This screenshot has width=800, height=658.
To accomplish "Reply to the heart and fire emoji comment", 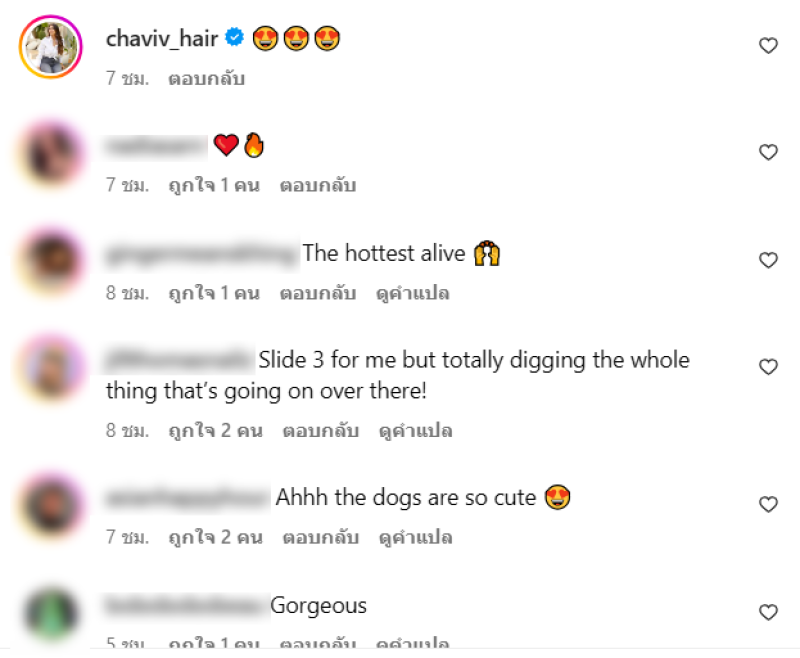I will 318,185.
